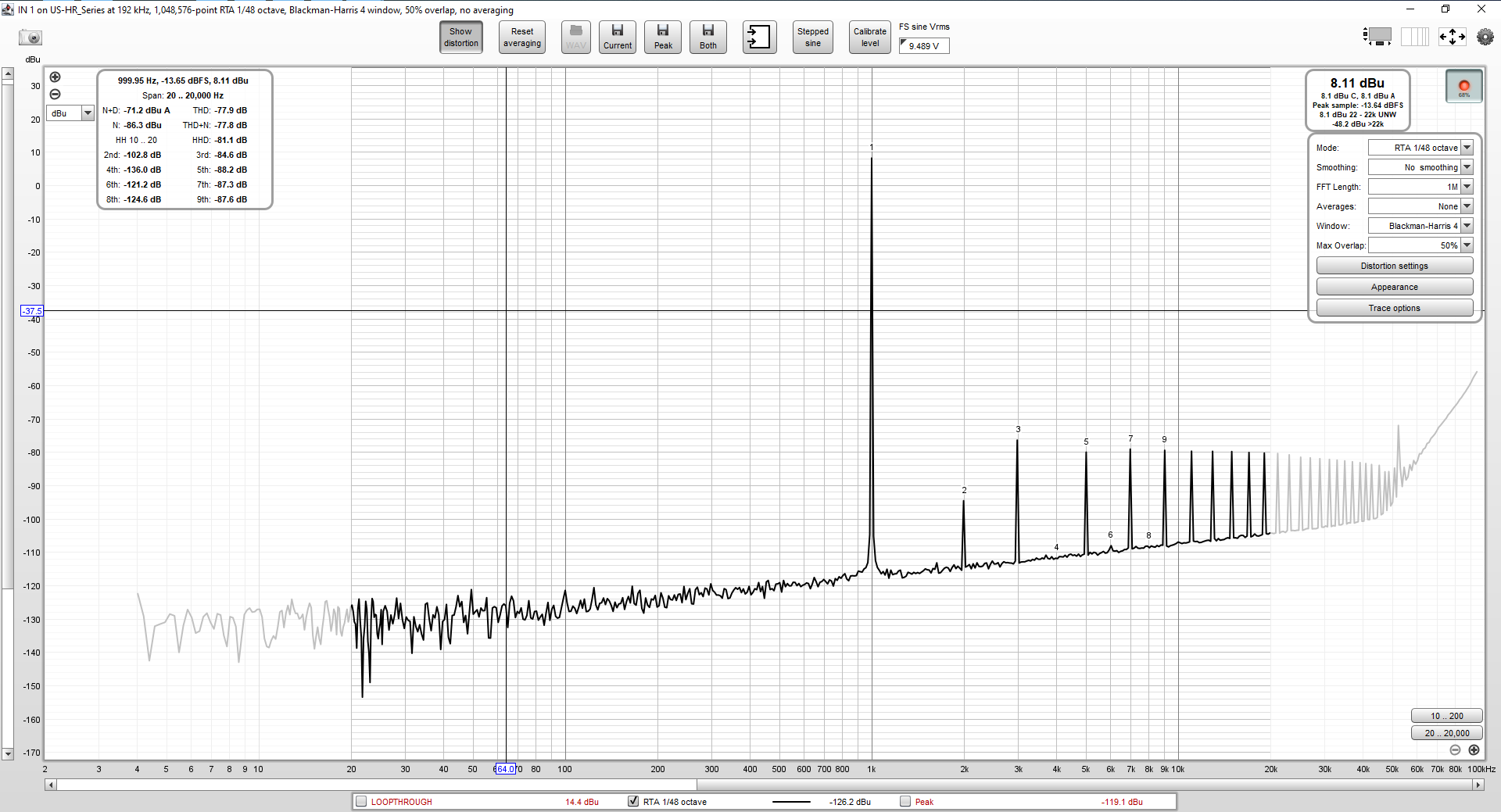Click the 64.0 cursor frequency marker on axis
This screenshot has width=1501, height=812.
click(505, 769)
